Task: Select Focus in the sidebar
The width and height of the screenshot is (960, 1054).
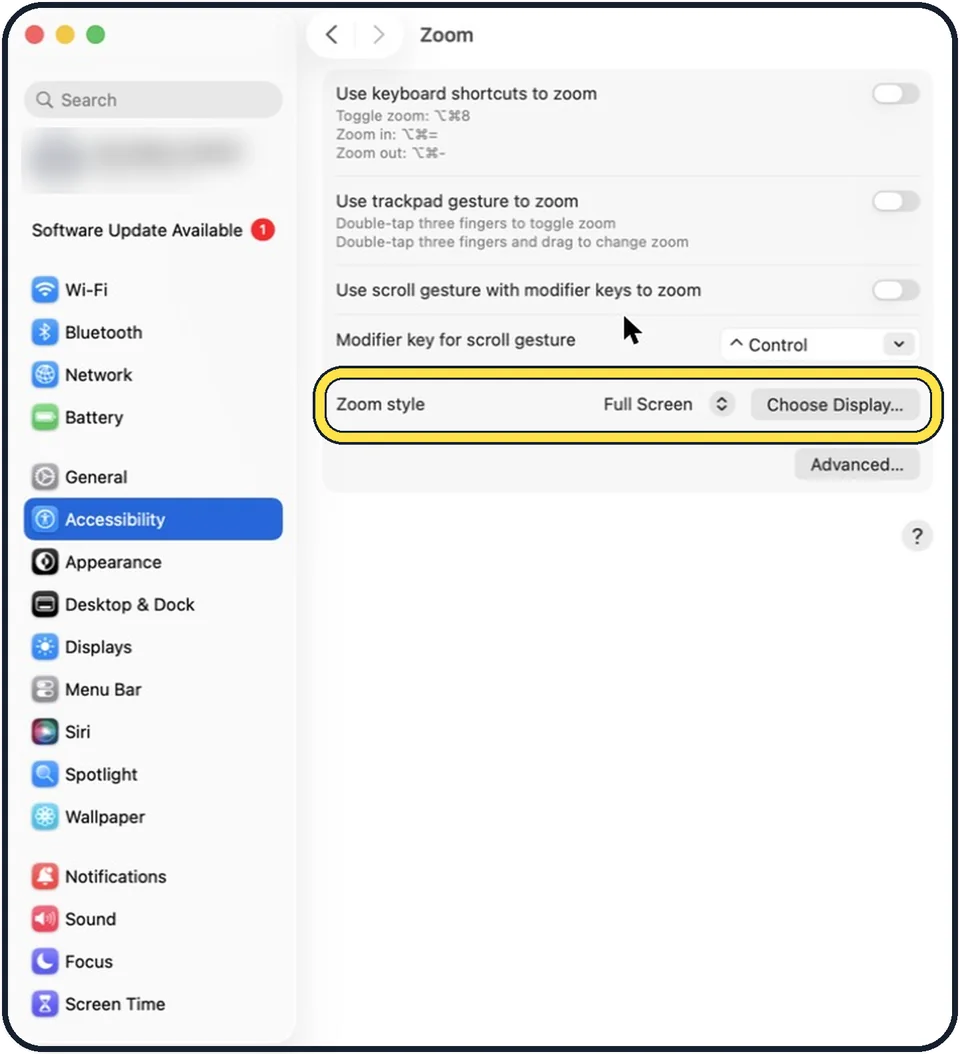Action: click(89, 961)
